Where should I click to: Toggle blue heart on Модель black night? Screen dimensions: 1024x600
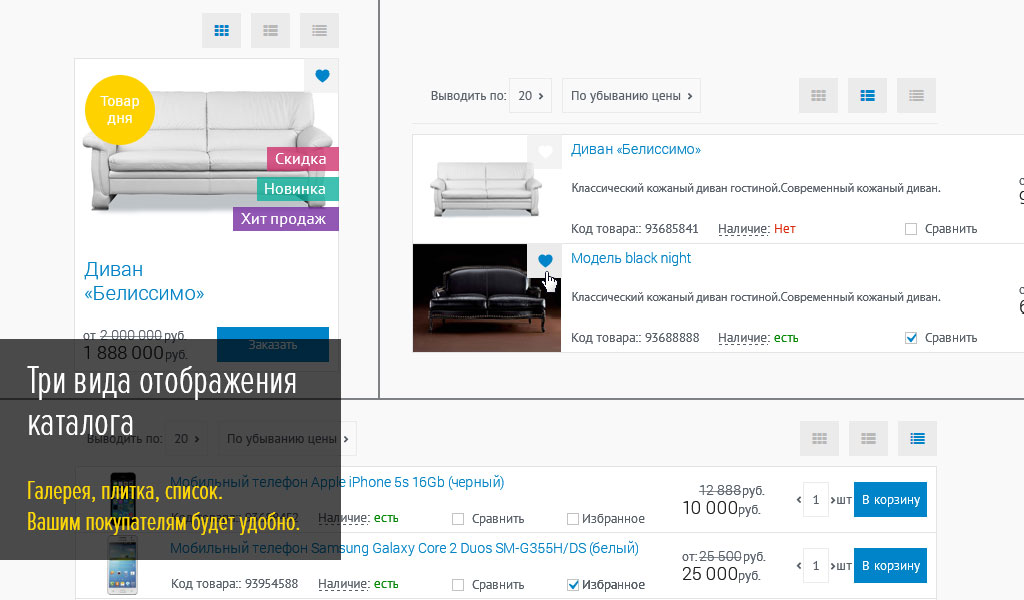coord(545,261)
